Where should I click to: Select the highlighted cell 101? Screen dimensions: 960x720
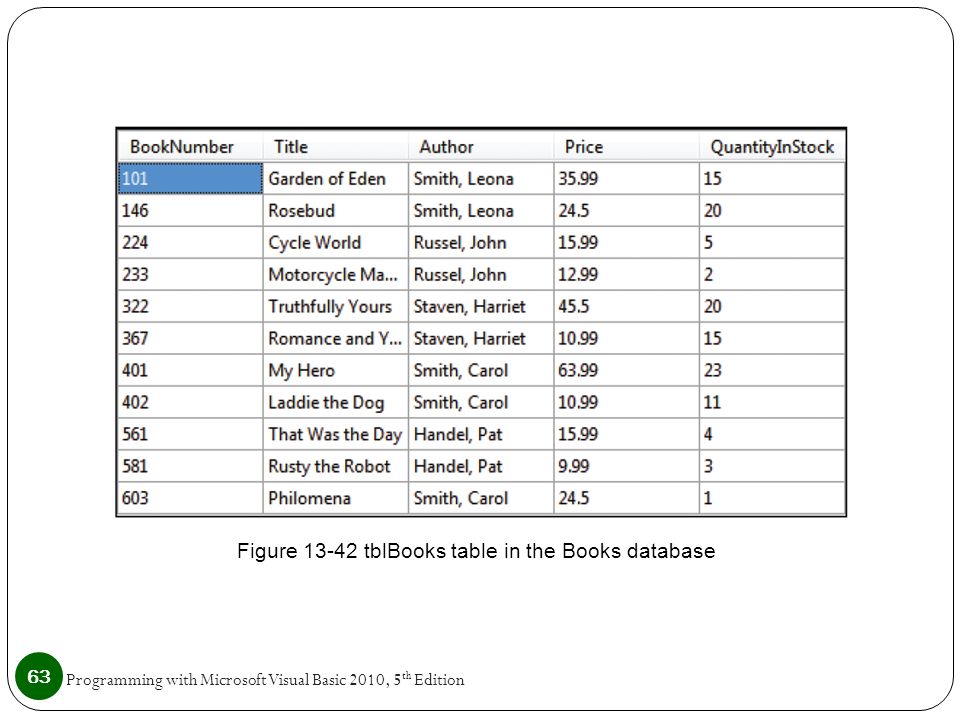point(190,178)
